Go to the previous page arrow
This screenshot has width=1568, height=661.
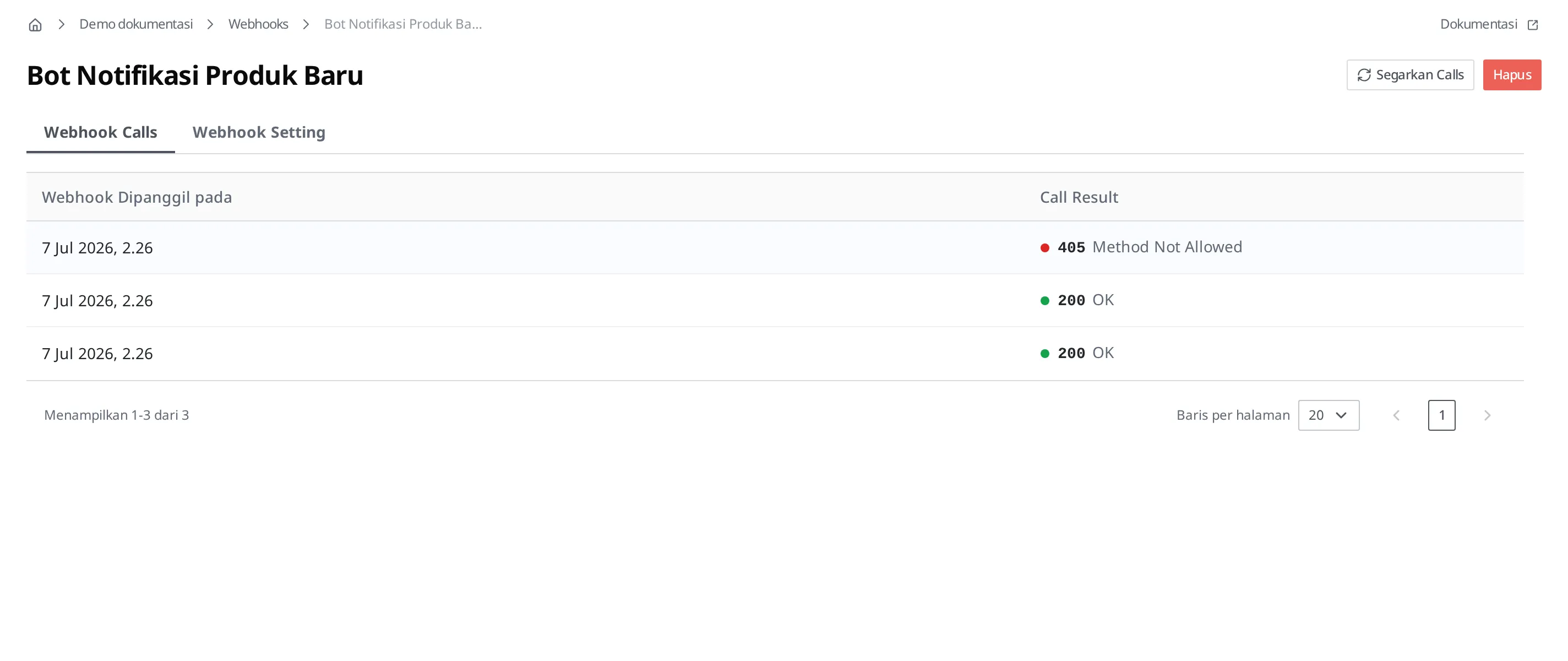click(x=1396, y=415)
